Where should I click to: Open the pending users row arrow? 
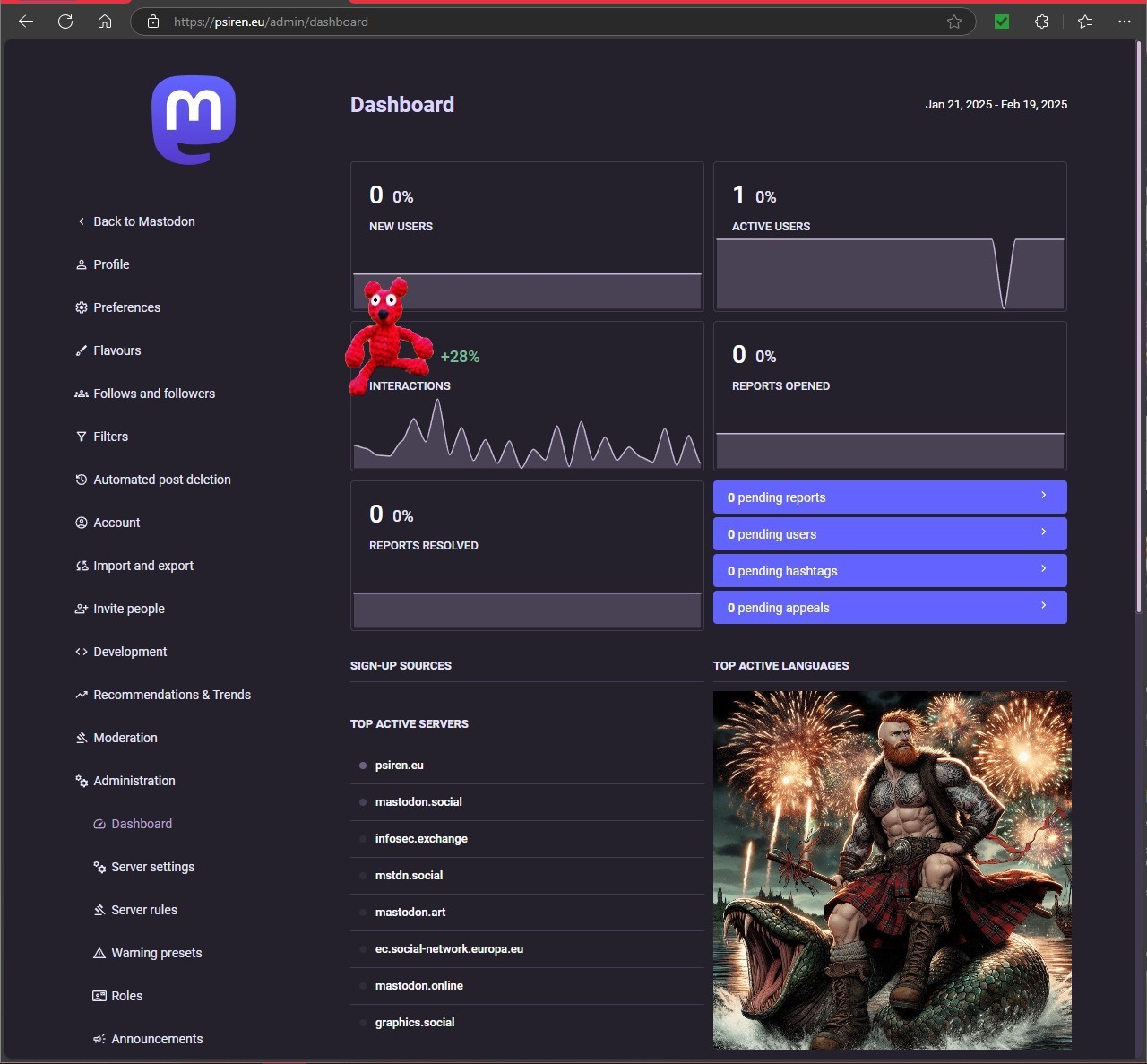pyautogui.click(x=1043, y=532)
